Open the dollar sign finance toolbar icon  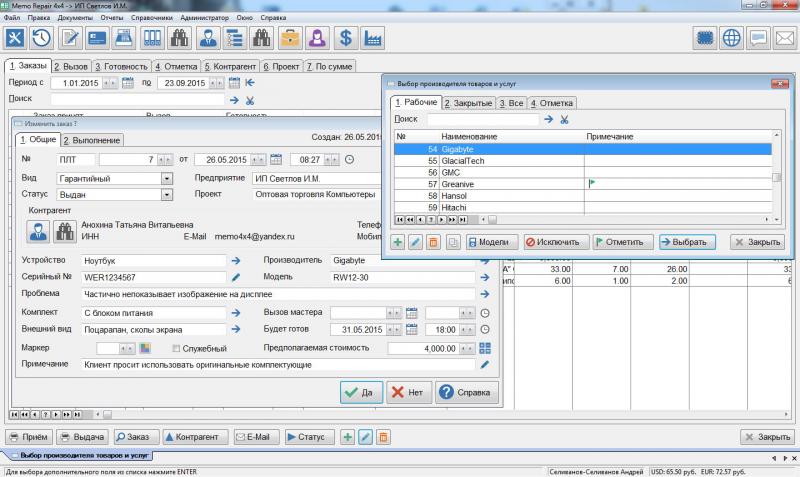[x=345, y=38]
